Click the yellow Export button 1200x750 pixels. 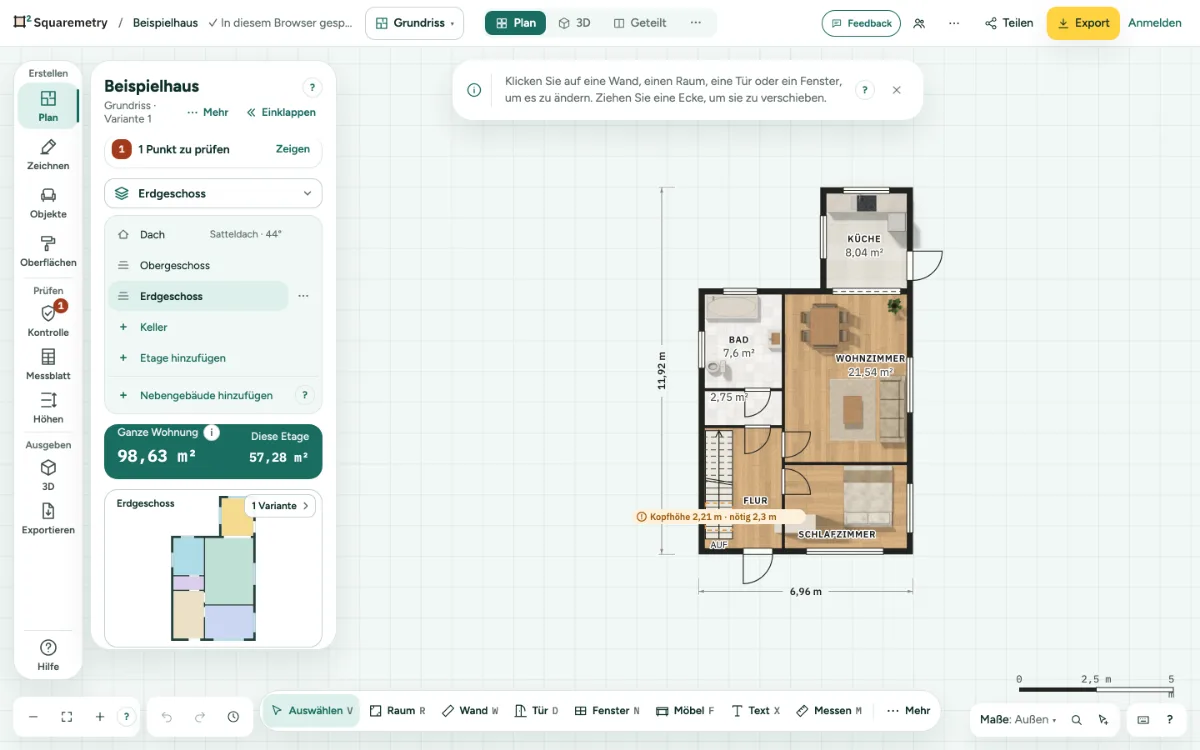(x=1083, y=23)
